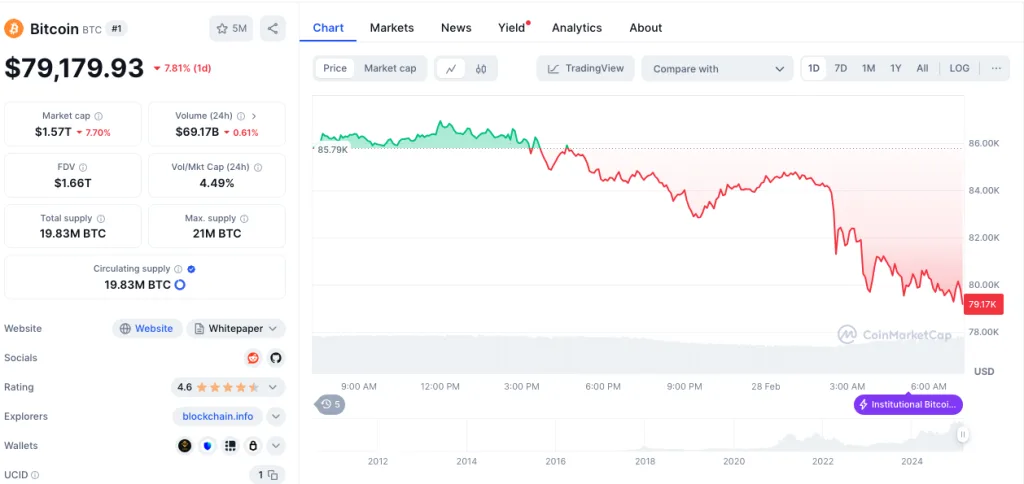
Task: Click the 2020 mark on the timeline navigator
Action: click(x=734, y=462)
